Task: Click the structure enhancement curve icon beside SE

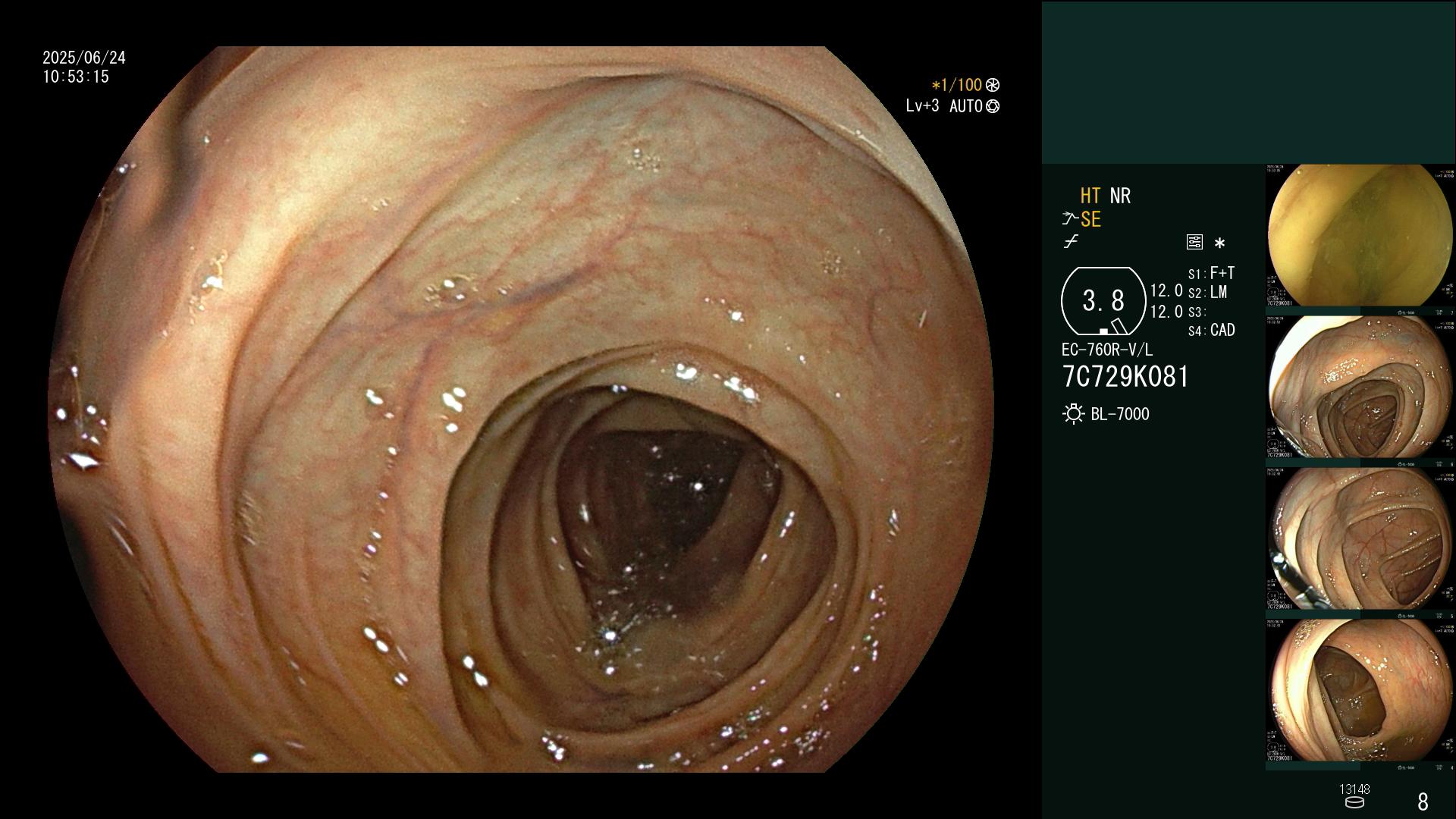Action: (1070, 219)
